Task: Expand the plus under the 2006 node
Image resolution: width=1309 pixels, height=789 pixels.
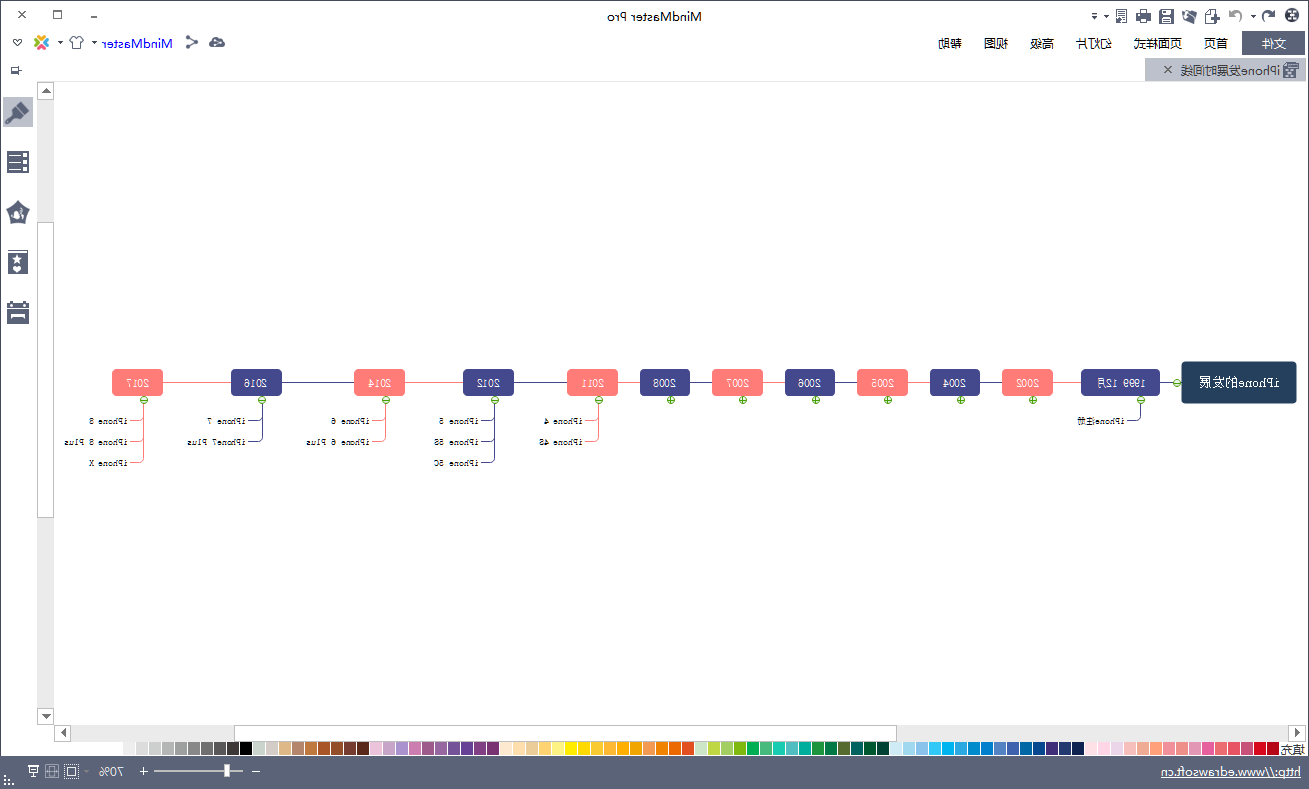Action: point(816,400)
